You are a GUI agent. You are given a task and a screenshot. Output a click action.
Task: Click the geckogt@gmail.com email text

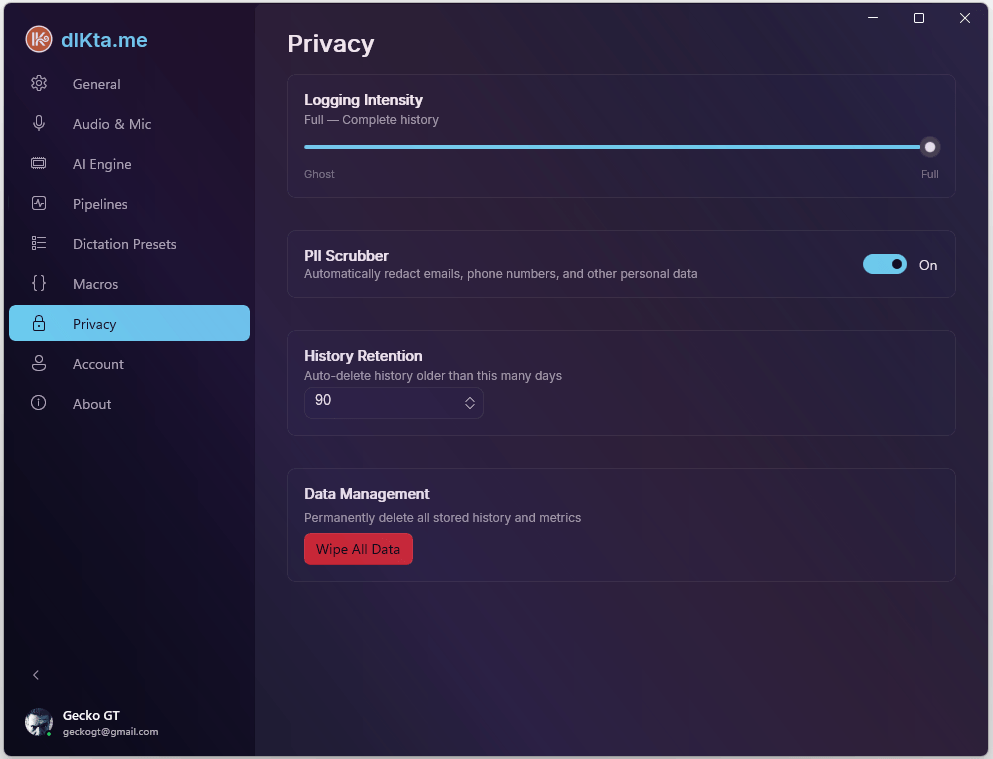pos(110,732)
